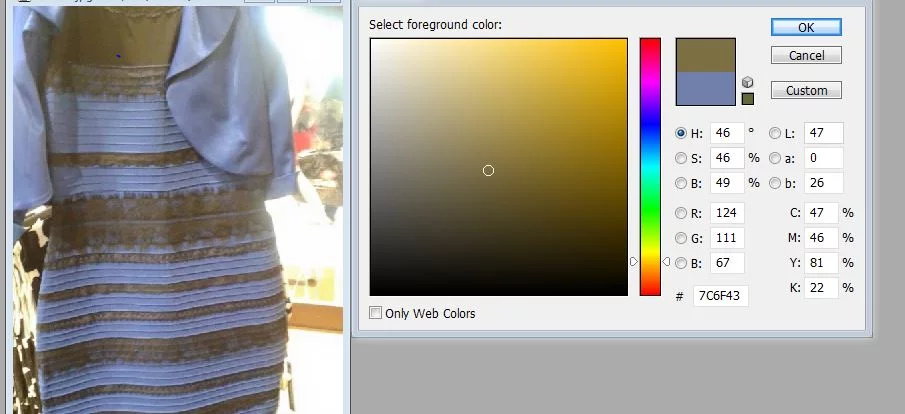The width and height of the screenshot is (905, 414).
Task: Select the B blue radio button
Action: coord(680,263)
